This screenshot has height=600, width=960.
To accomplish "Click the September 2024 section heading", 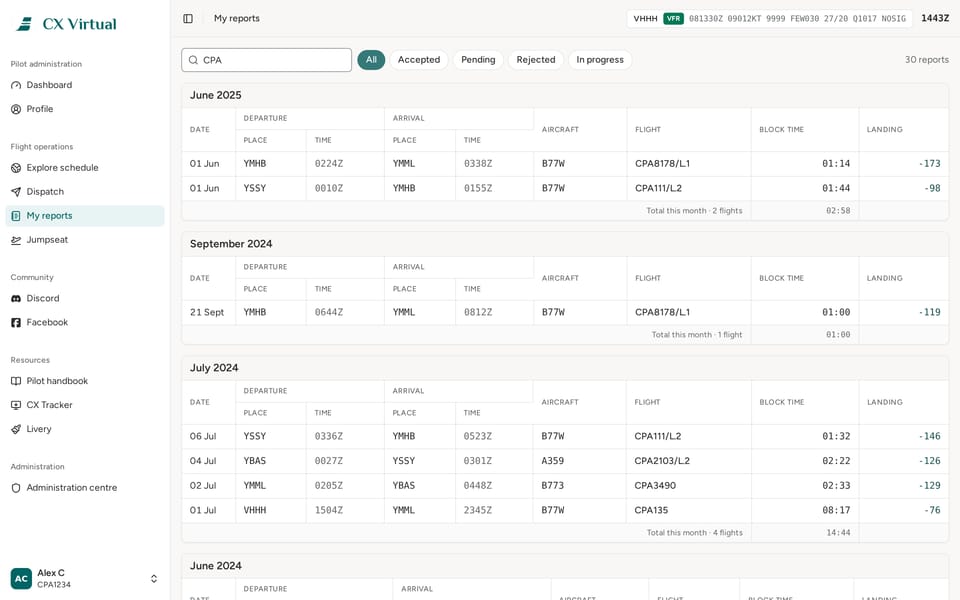I will (x=231, y=244).
